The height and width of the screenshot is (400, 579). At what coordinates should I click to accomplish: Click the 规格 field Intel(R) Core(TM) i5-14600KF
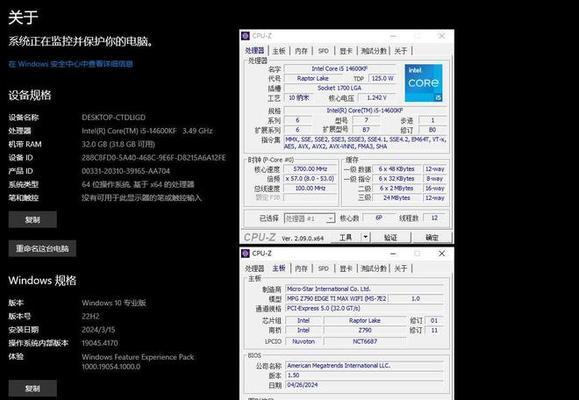pos(365,110)
